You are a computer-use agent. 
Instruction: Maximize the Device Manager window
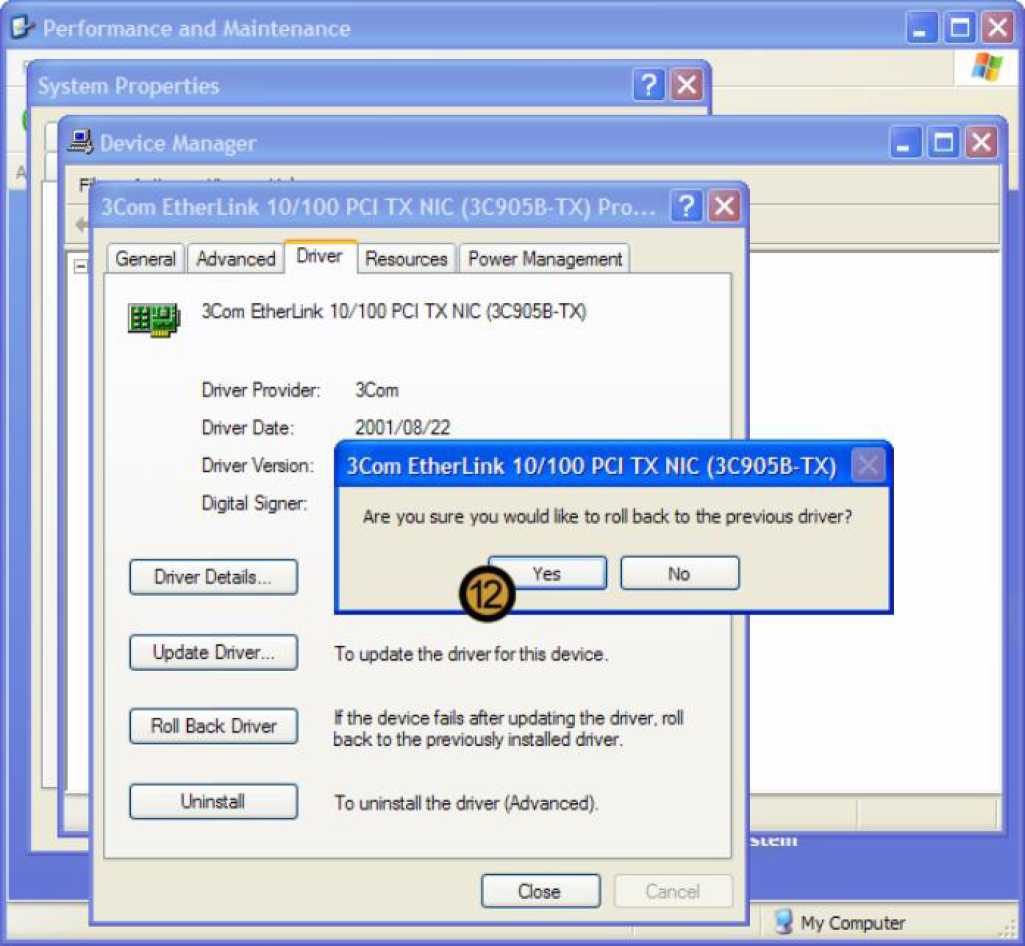pos(943,143)
